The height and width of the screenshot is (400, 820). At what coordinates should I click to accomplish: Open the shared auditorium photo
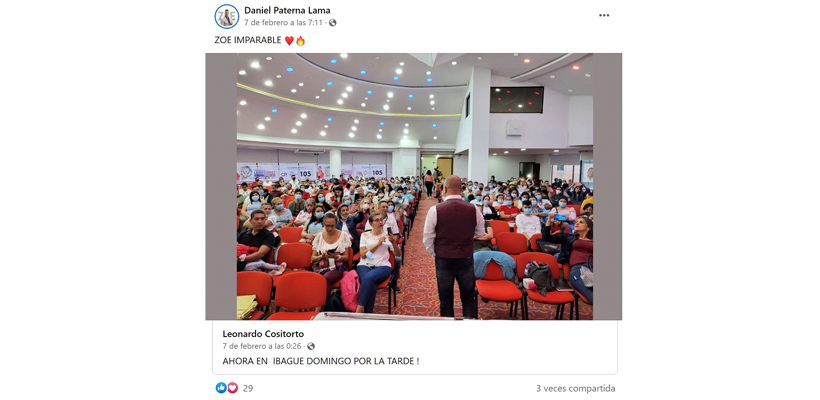coord(415,186)
